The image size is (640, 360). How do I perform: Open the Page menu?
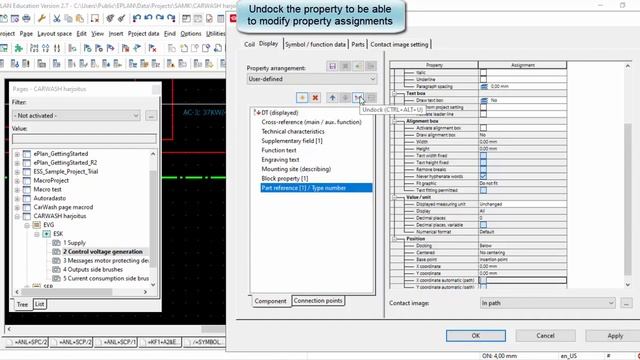pos(26,33)
